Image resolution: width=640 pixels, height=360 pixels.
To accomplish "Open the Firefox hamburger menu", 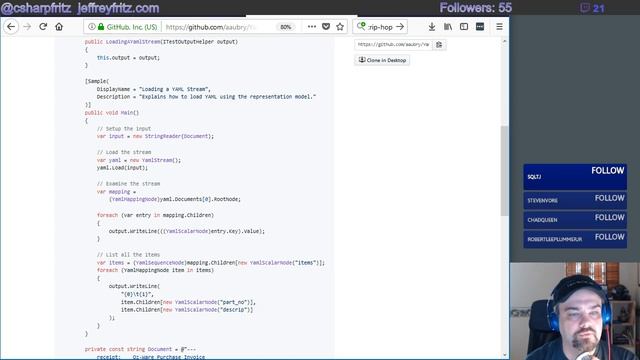I will coord(499,27).
